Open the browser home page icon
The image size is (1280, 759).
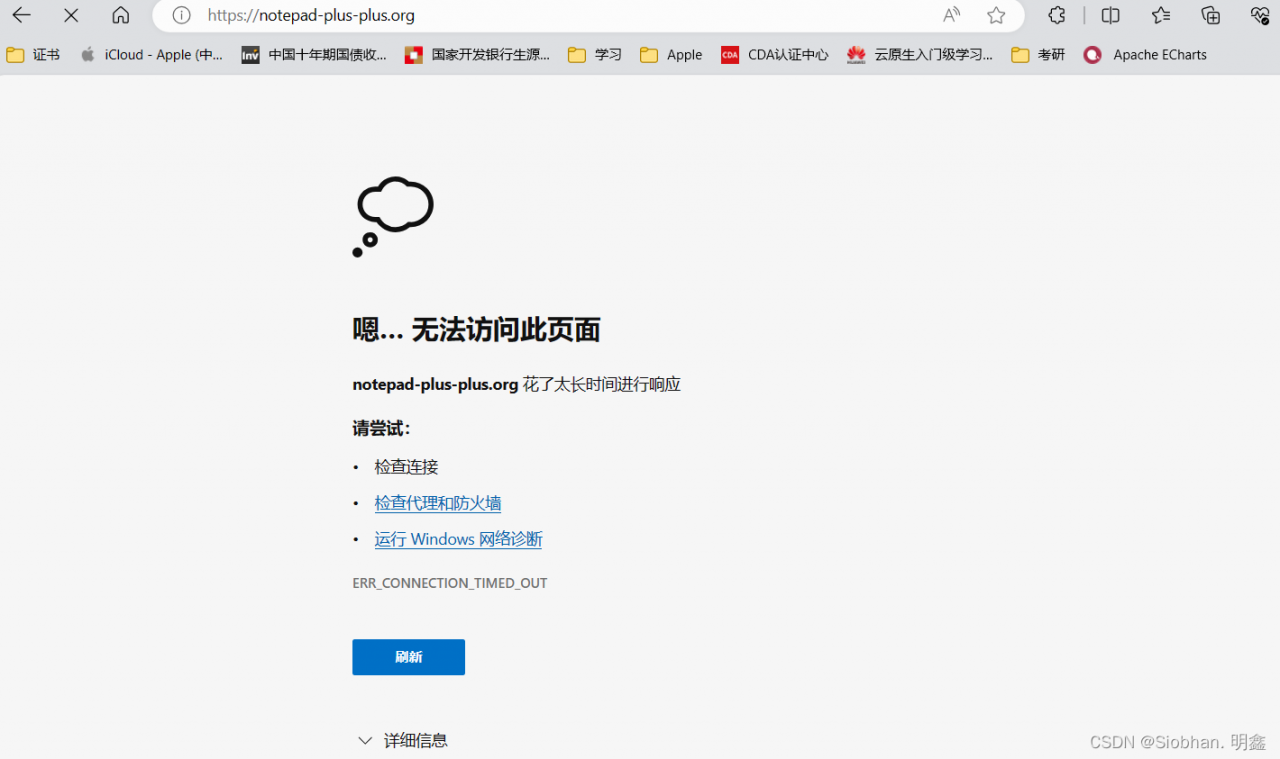click(121, 15)
